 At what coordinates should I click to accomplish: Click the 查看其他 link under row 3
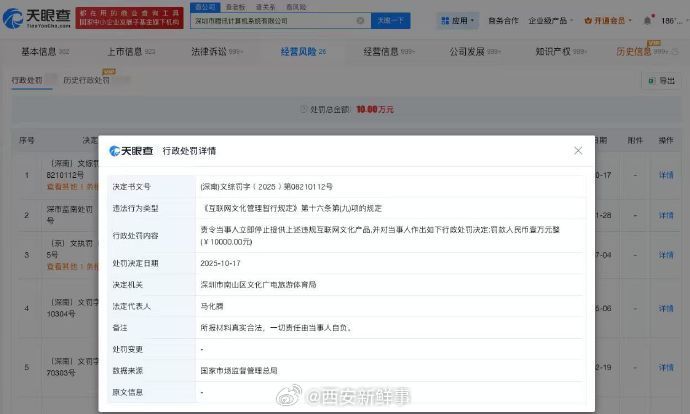(x=73, y=266)
